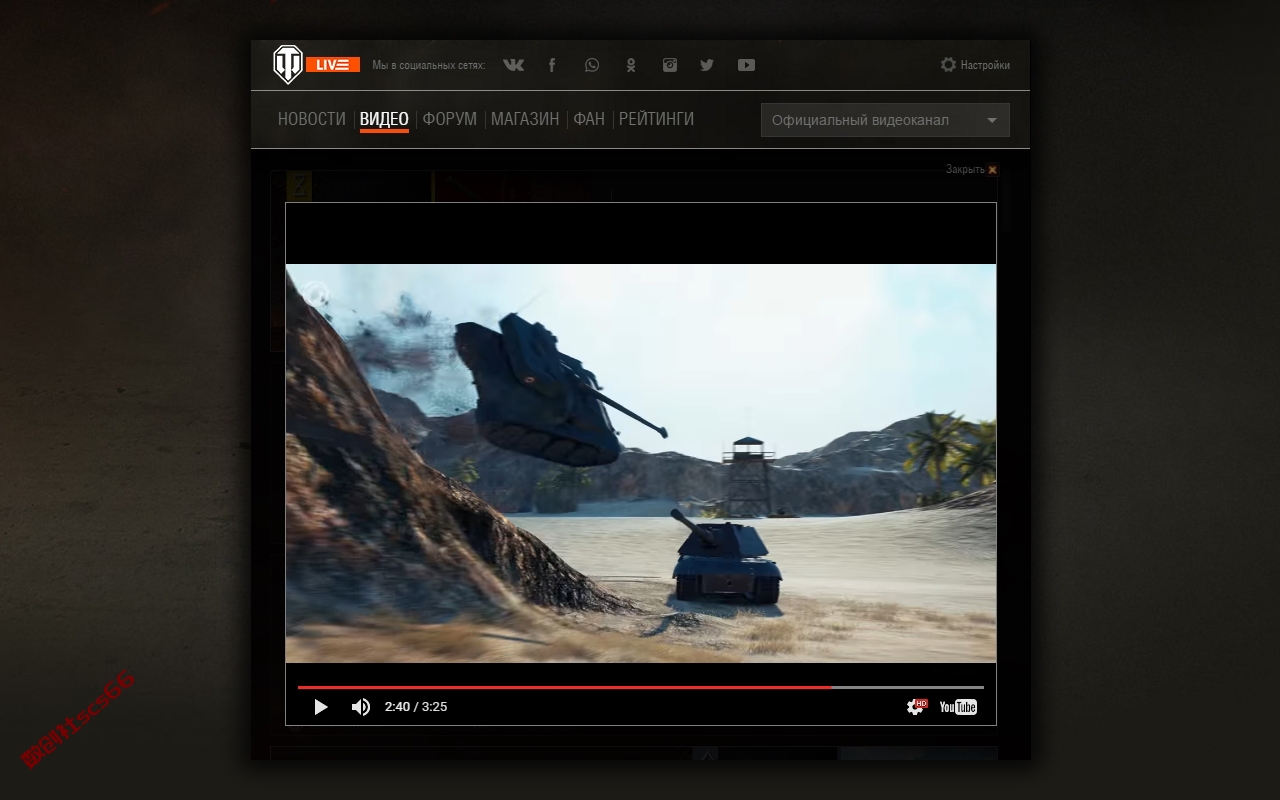Open the Instagram social page

[x=670, y=65]
